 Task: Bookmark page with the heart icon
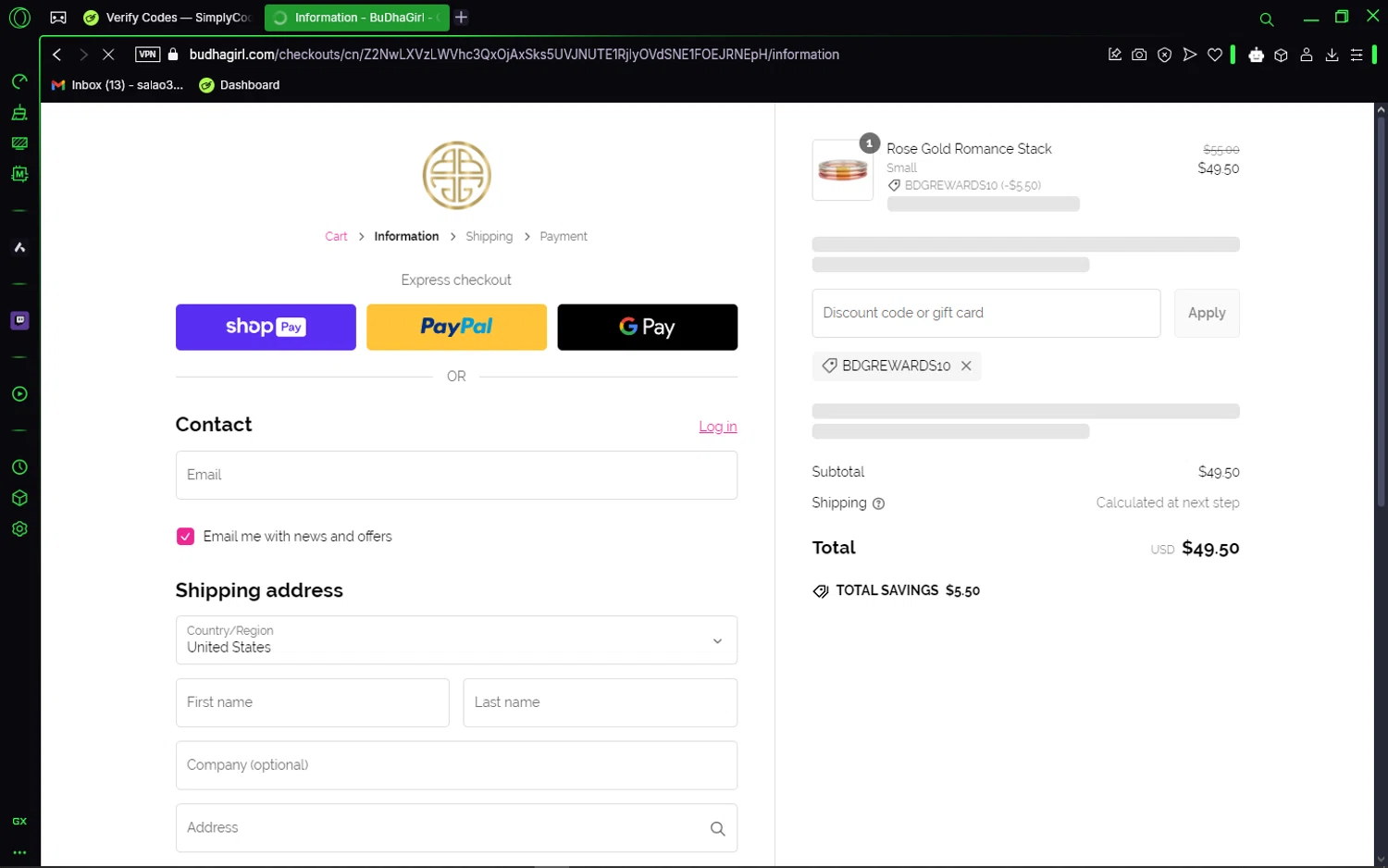1215,55
